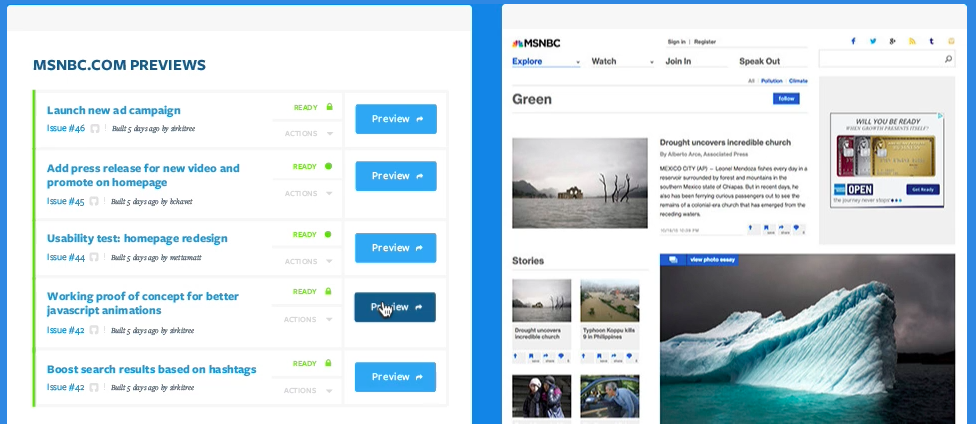Preview the Usability test build
This screenshot has width=976, height=434.
(396, 248)
